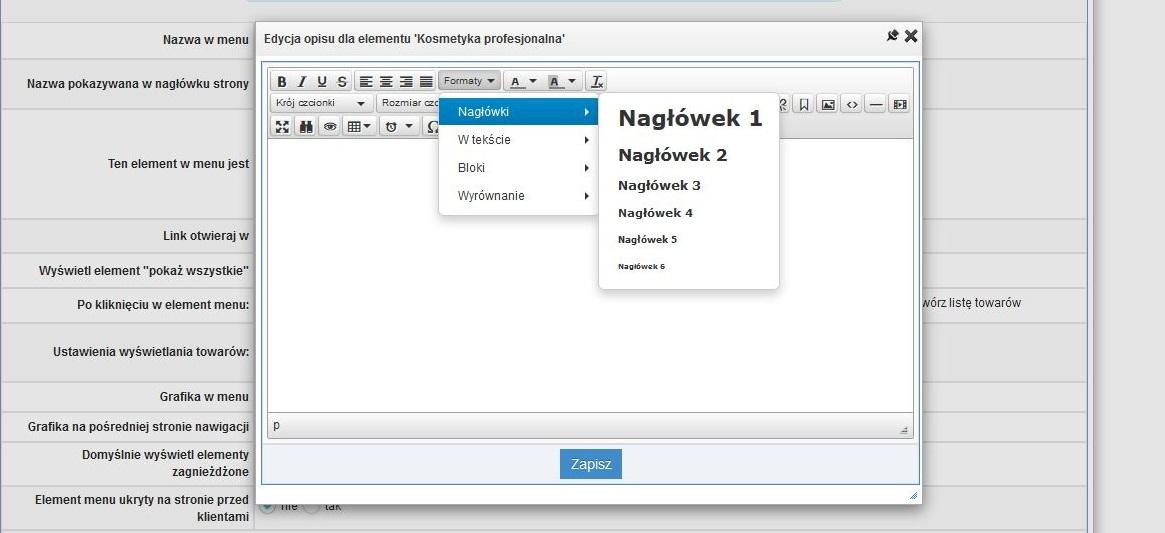
Task: Select the Nagłówki submenu item
Action: coord(519,112)
